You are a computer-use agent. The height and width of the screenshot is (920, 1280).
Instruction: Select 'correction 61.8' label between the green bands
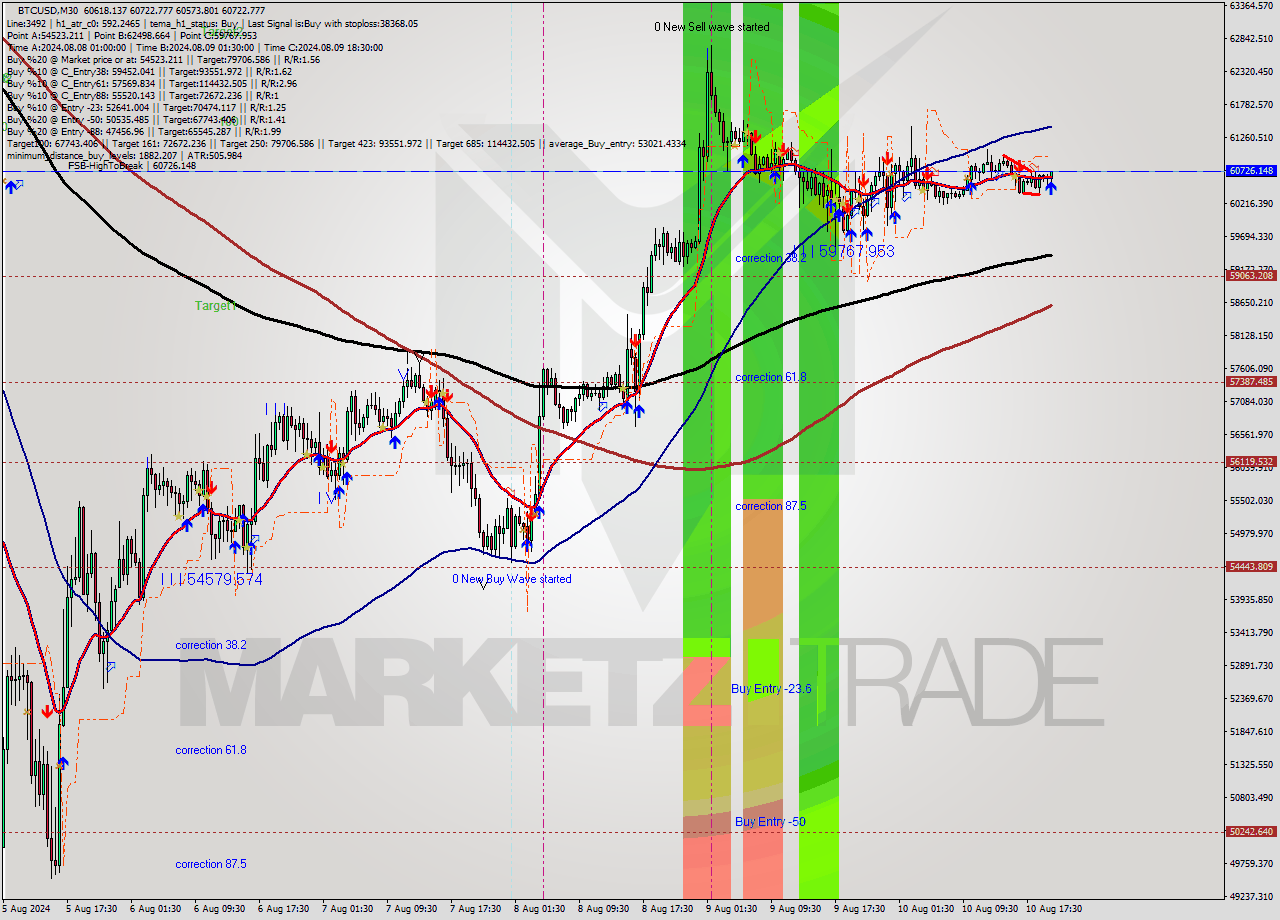click(x=770, y=377)
